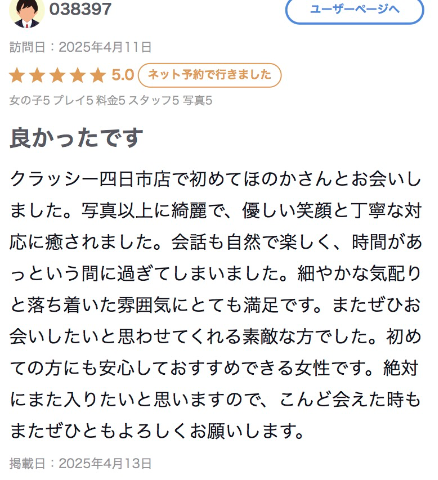
Task: Click the 写真5 rating label
Action: click(x=197, y=100)
